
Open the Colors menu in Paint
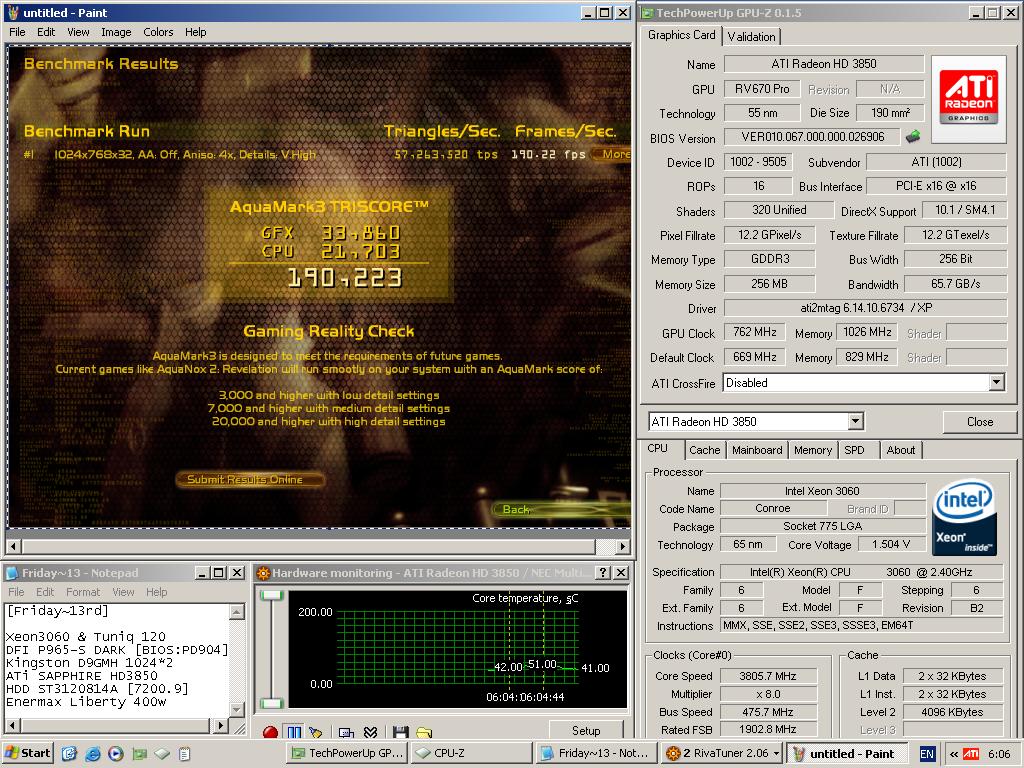[158, 32]
